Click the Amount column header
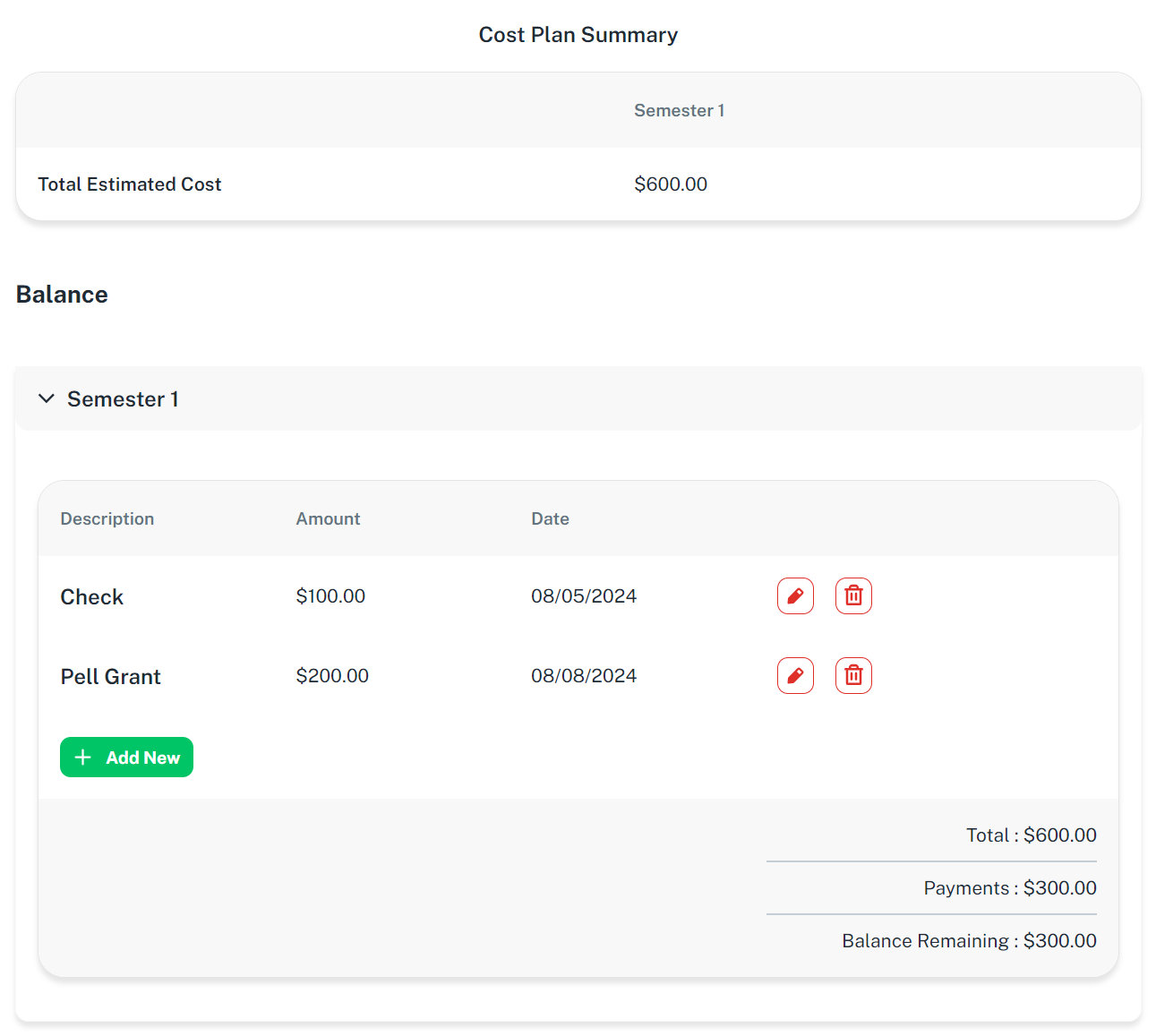The image size is (1156, 1036). (328, 519)
